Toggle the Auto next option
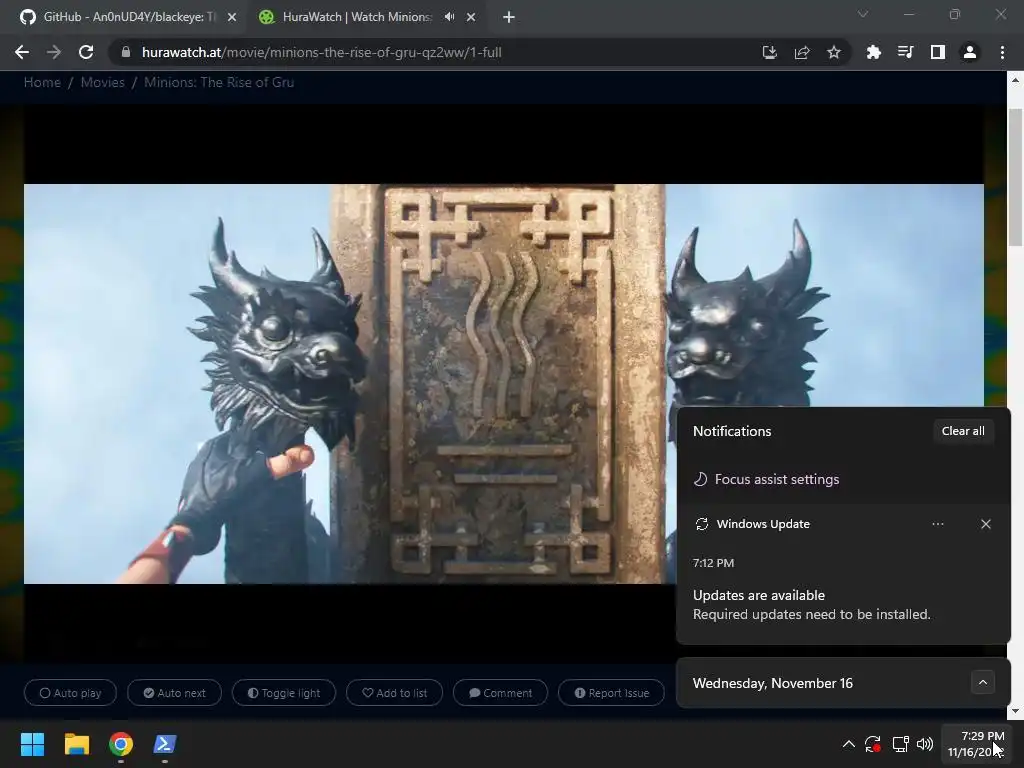 click(174, 693)
